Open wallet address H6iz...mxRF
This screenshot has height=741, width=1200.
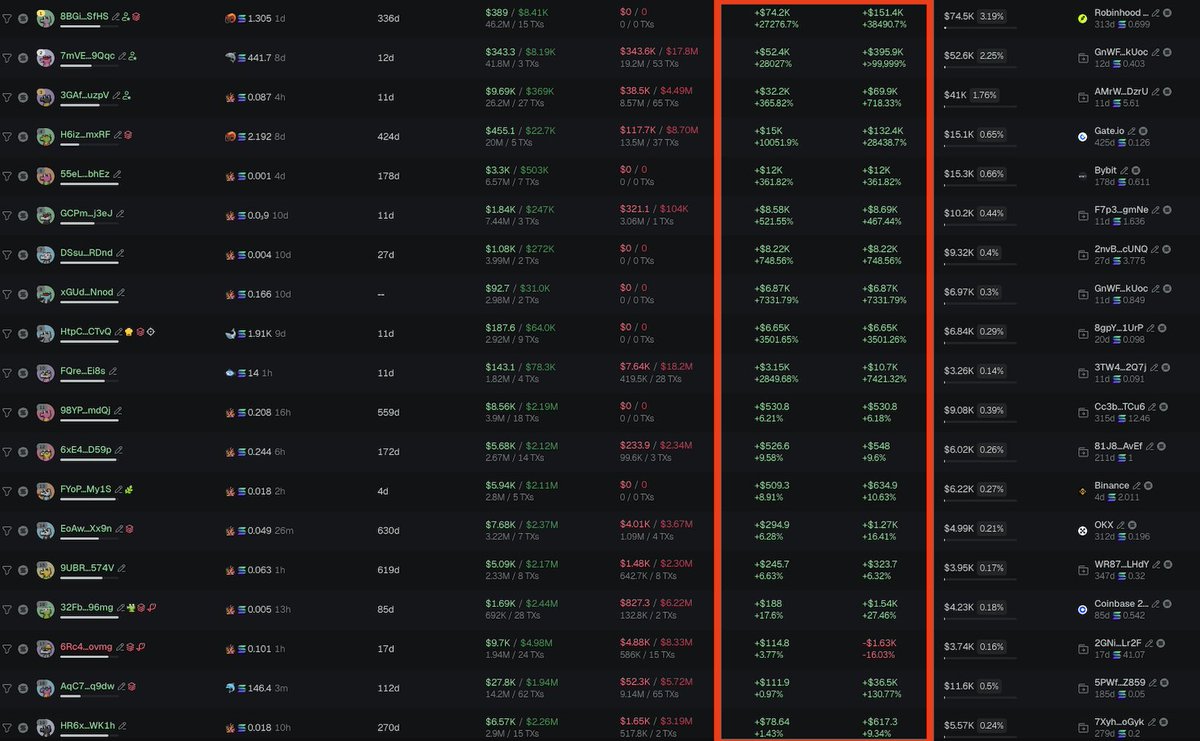[x=85, y=134]
